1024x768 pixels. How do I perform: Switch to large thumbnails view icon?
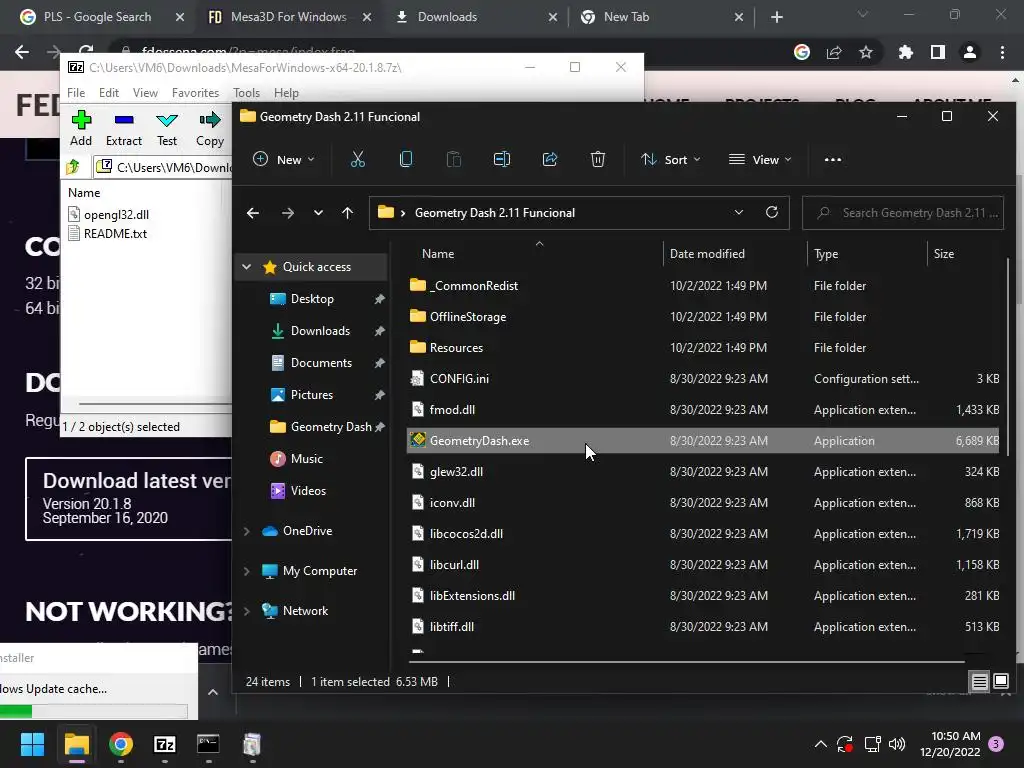click(1000, 681)
